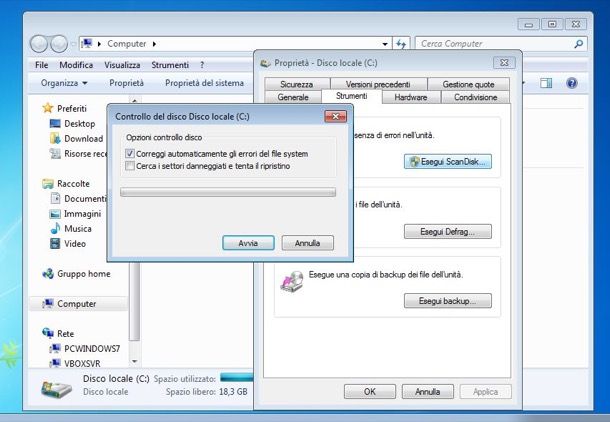Uncheck Correggi automaticamente gli errori checkbox
The height and width of the screenshot is (422, 610).
pyautogui.click(x=130, y=154)
